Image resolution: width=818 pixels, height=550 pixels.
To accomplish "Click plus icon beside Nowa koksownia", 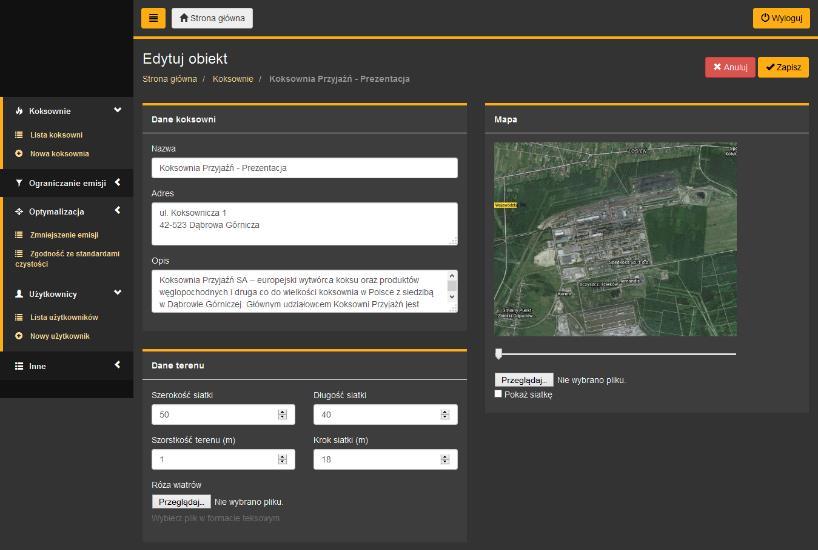I will (19, 153).
